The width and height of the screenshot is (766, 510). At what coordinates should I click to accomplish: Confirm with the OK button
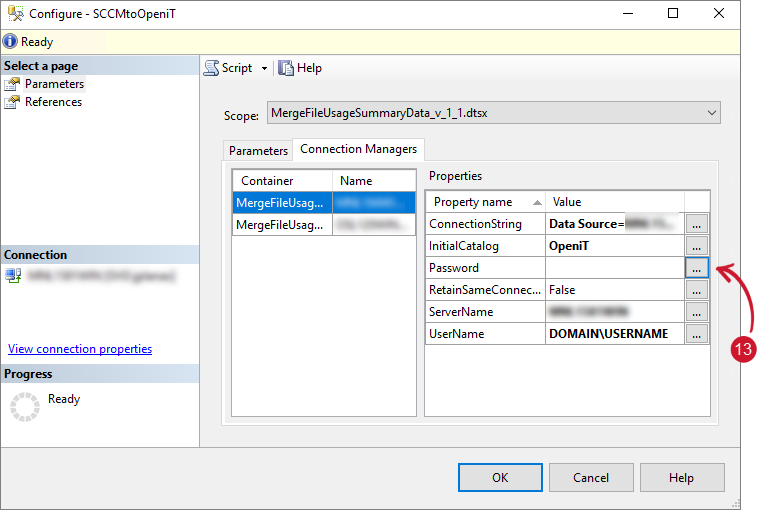500,477
